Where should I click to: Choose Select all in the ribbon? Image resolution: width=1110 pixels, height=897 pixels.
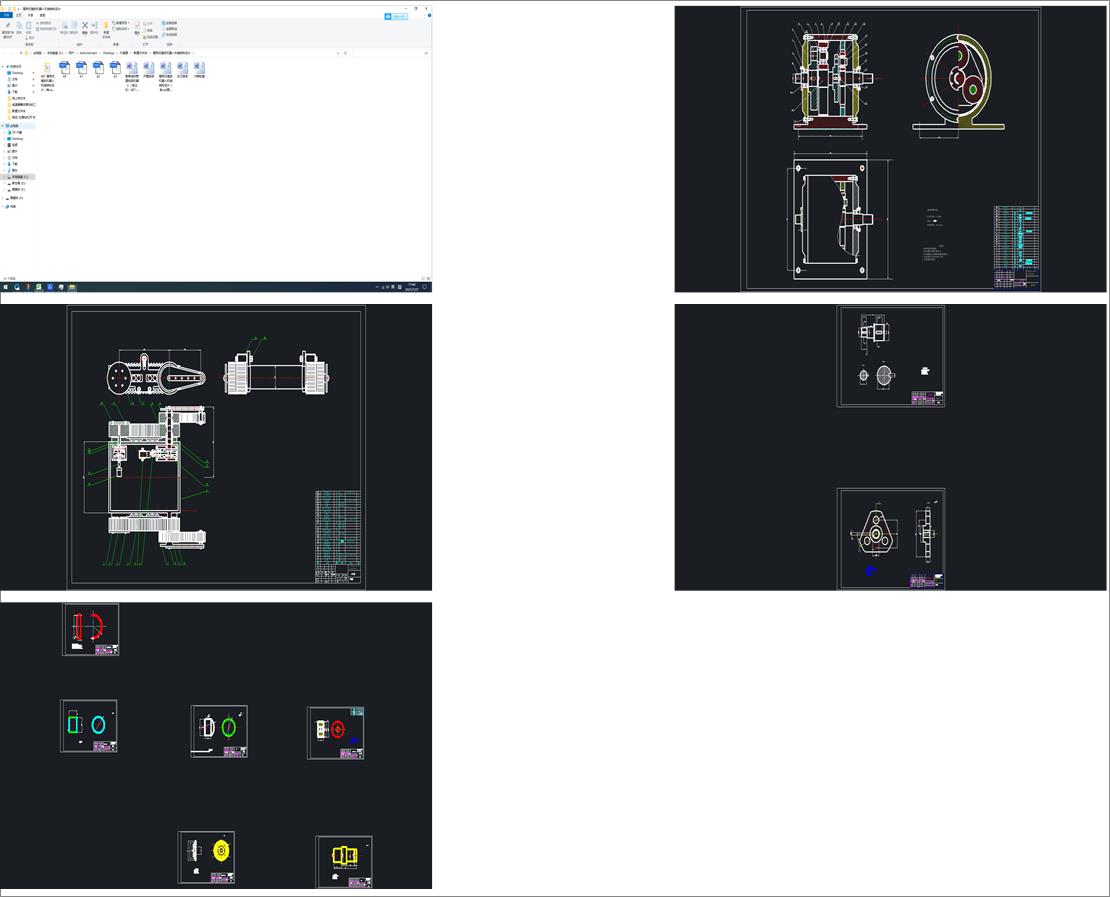[169, 23]
